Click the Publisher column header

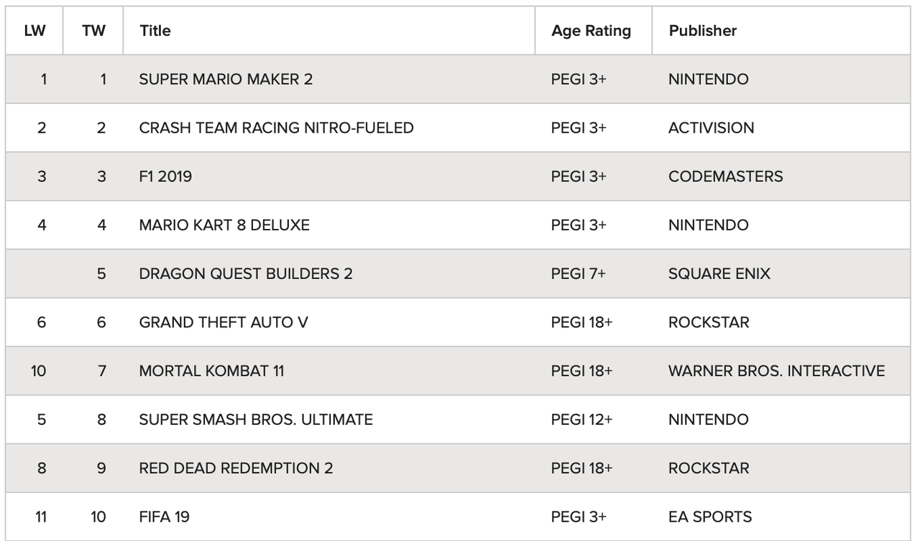point(702,31)
